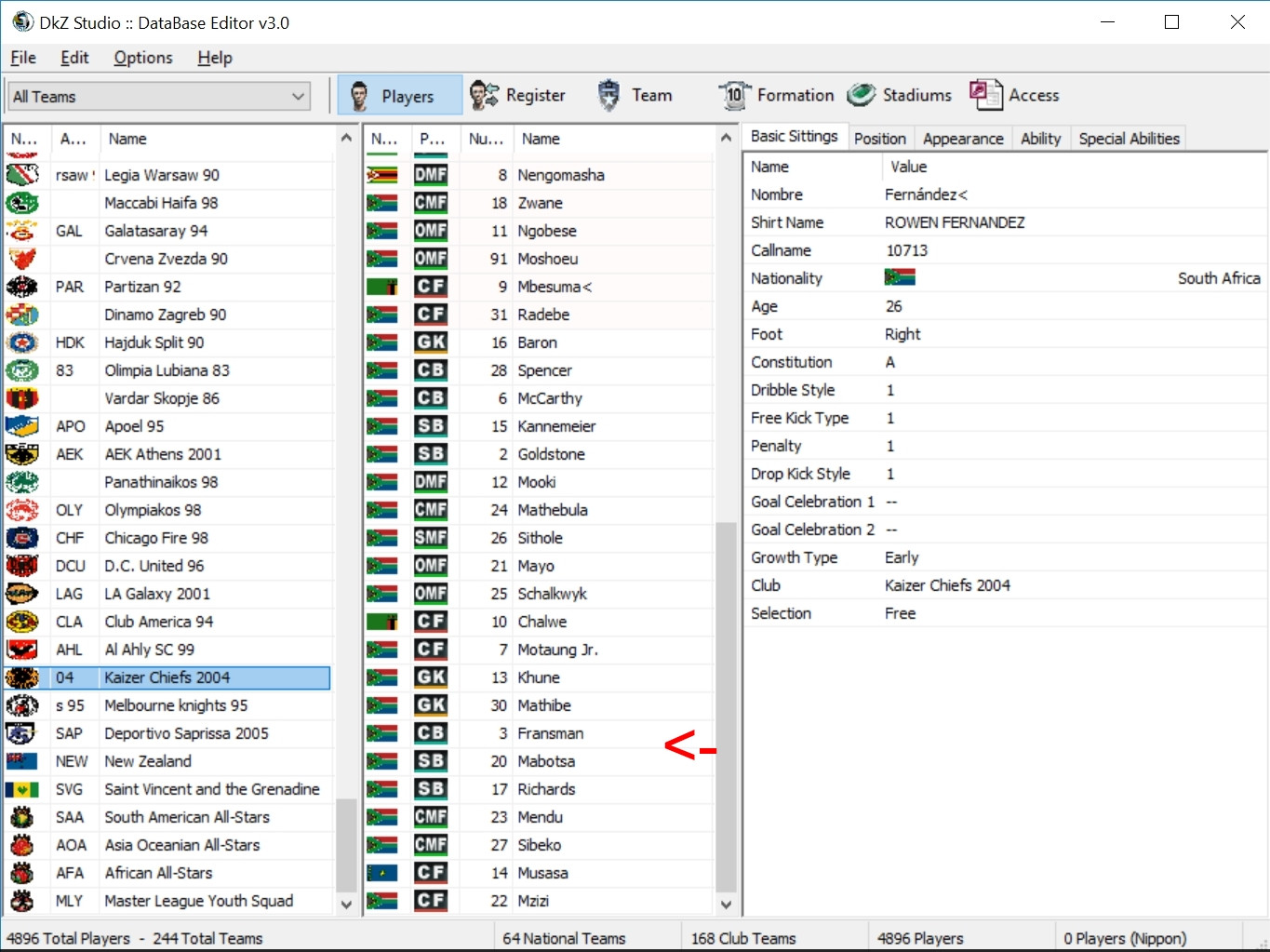Image resolution: width=1270 pixels, height=952 pixels.
Task: Click the Chicago Fire 98 crest icon
Action: coord(22,538)
